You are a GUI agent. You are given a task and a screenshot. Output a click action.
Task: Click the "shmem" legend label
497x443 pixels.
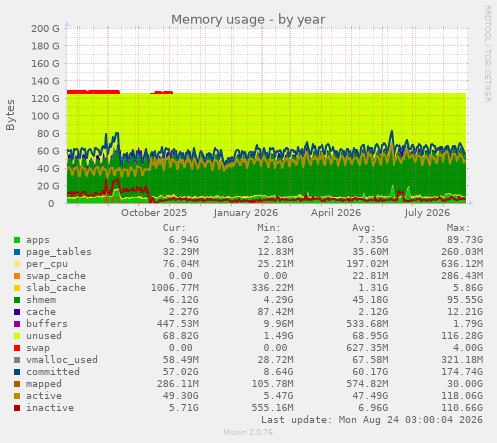click(x=41, y=300)
